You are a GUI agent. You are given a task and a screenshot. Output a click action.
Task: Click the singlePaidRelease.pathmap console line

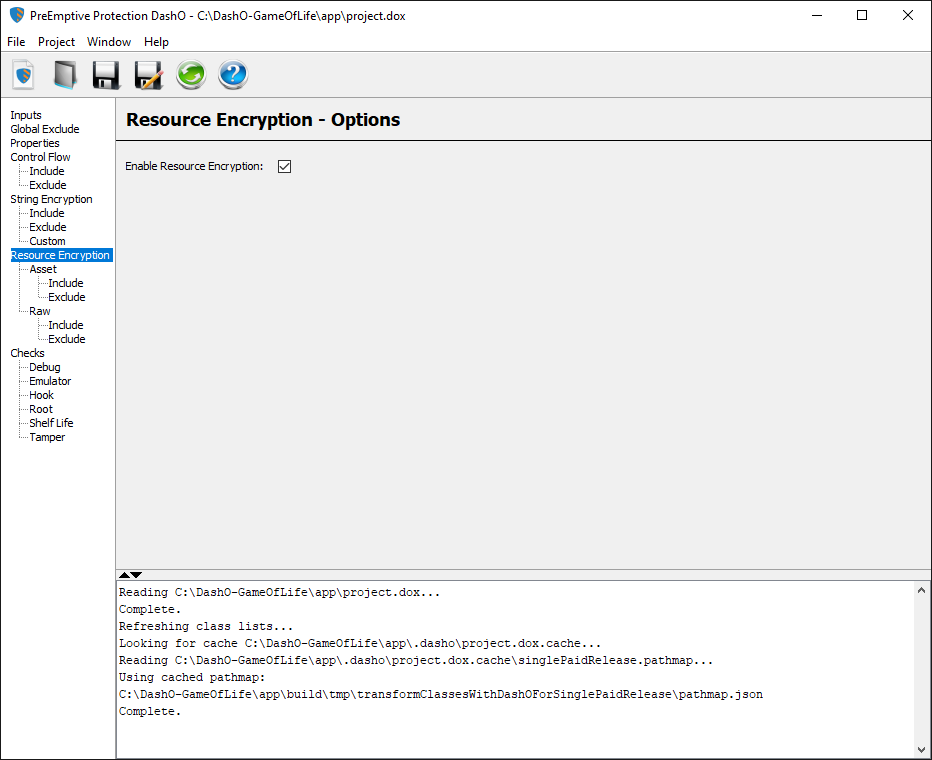pos(415,660)
